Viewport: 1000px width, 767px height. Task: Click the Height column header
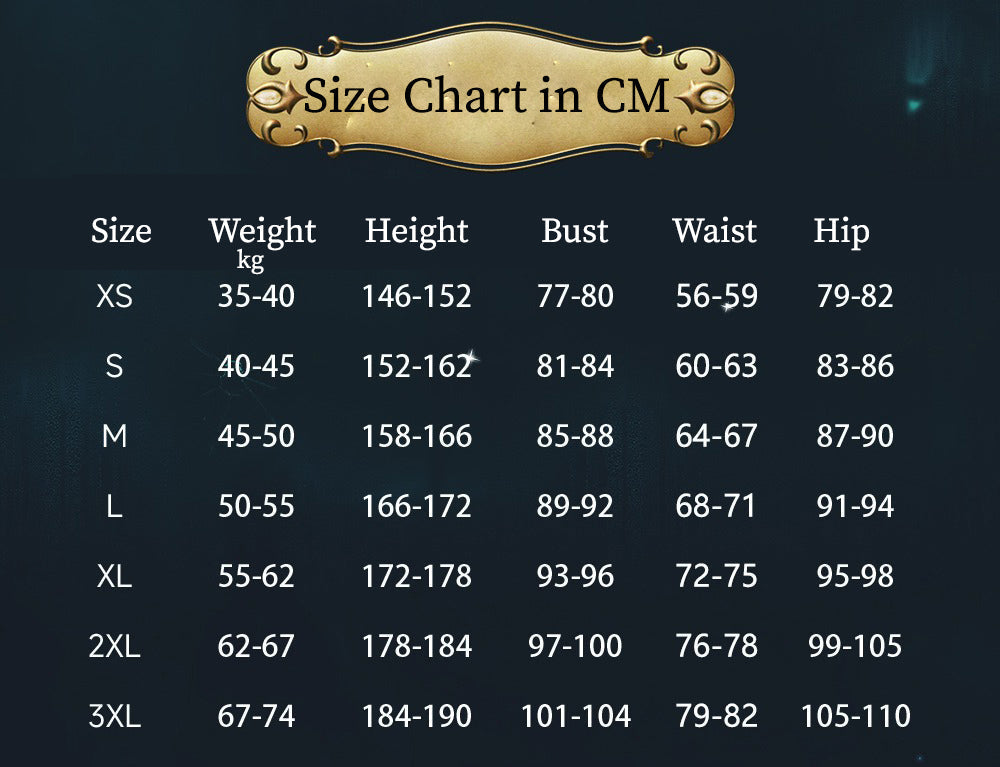pyautogui.click(x=416, y=231)
